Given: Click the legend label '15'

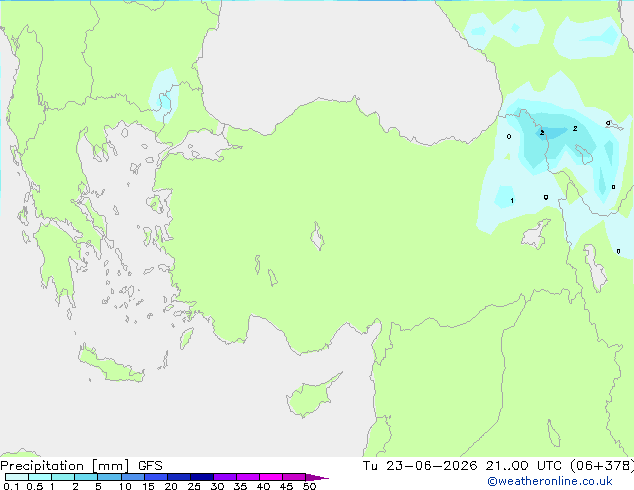Looking at the screenshot, I should [148, 486].
